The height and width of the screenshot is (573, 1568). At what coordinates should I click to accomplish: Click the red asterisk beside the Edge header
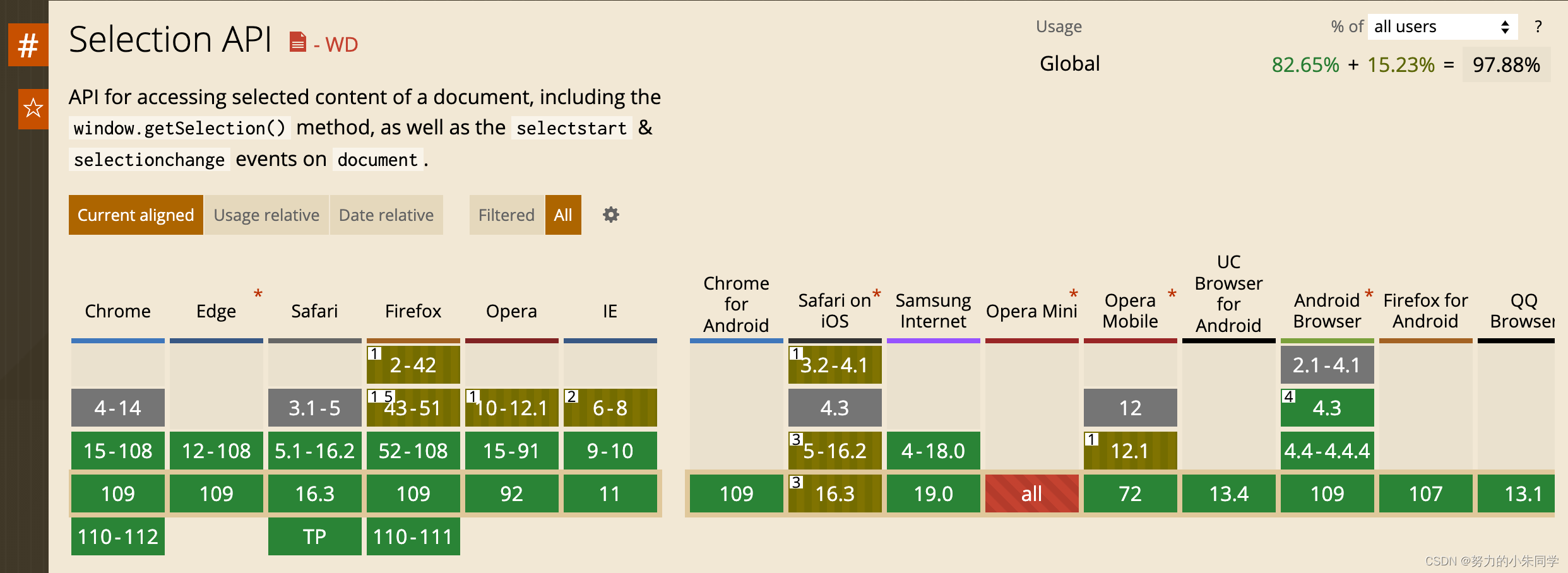(x=258, y=293)
